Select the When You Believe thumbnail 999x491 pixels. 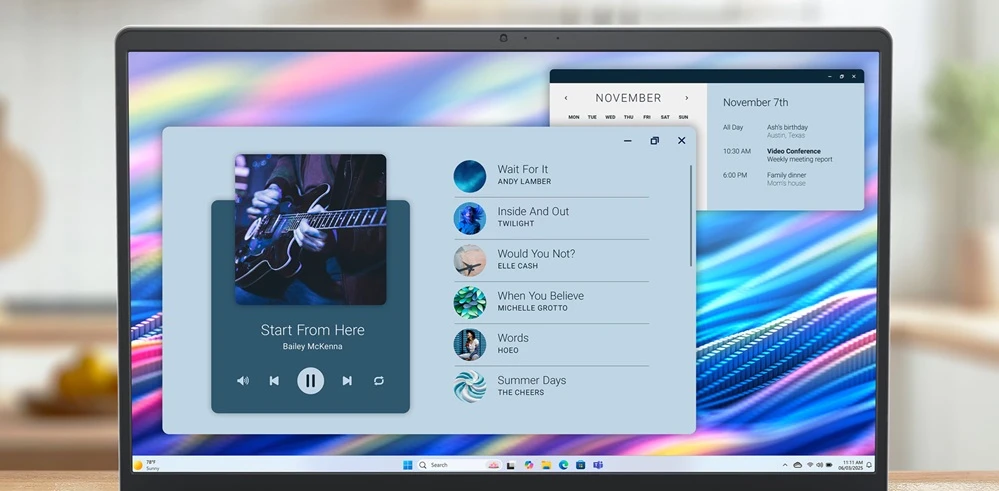tap(470, 302)
